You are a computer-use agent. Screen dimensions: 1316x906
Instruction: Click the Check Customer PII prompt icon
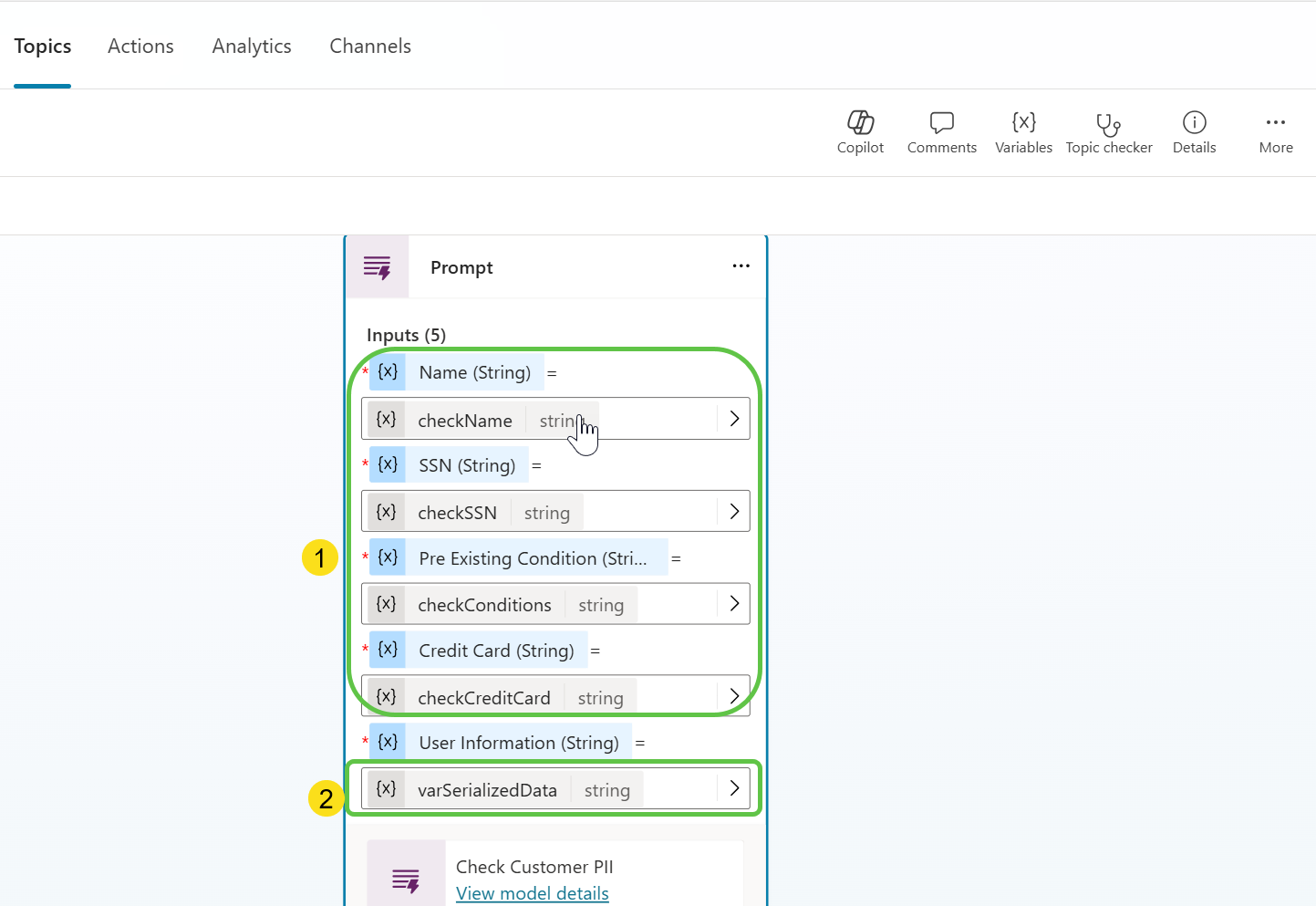coord(406,879)
